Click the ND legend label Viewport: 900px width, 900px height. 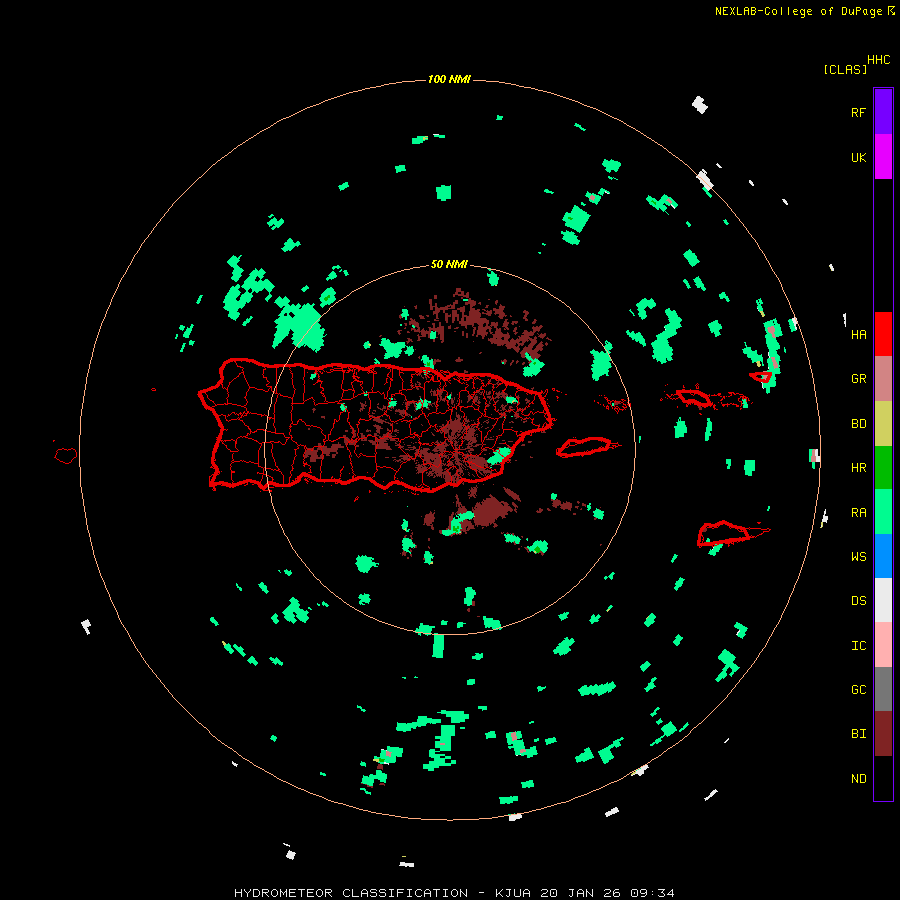coord(858,779)
